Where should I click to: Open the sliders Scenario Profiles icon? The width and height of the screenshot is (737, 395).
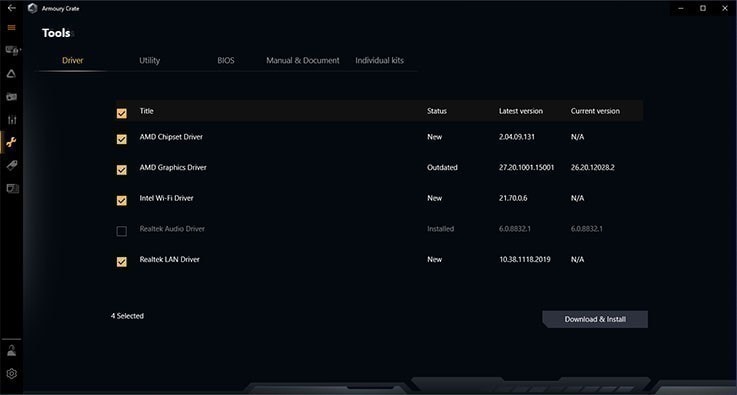pos(12,120)
